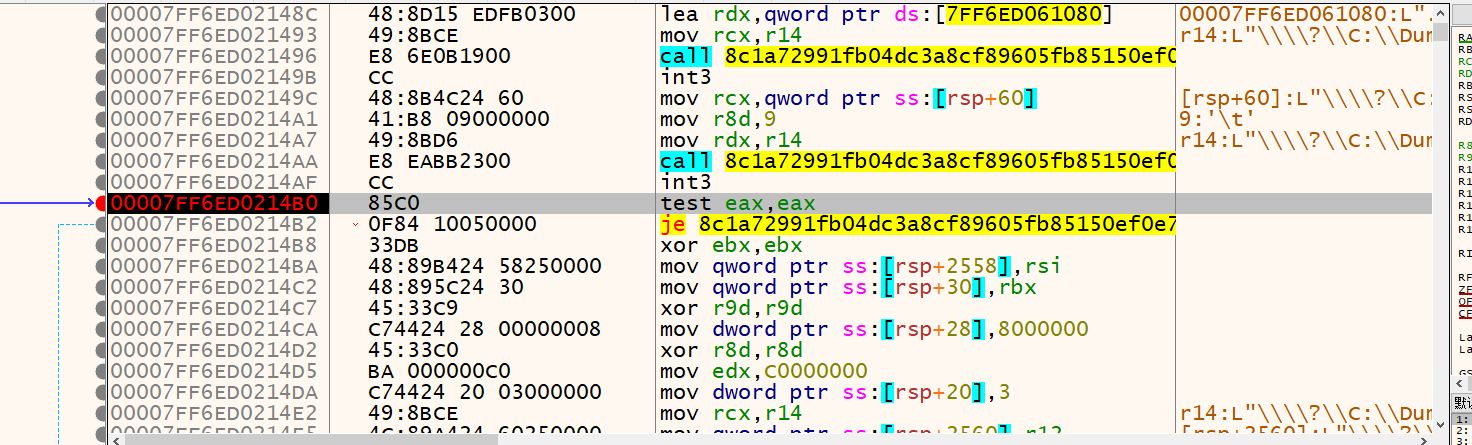The image size is (1472, 445).
Task: Click the bullet beside address 00007FF6ED0214CA
Action: [x=101, y=329]
